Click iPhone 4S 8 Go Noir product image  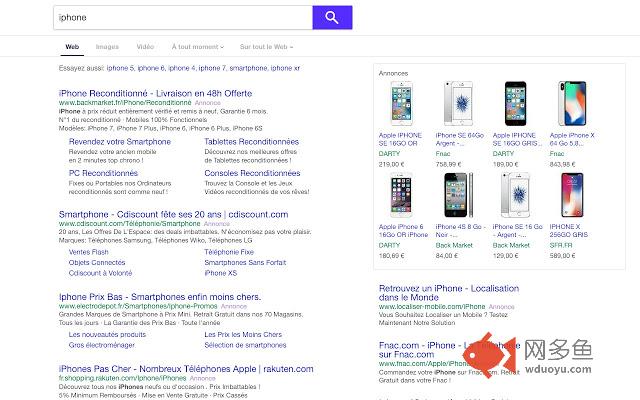pyautogui.click(x=458, y=195)
